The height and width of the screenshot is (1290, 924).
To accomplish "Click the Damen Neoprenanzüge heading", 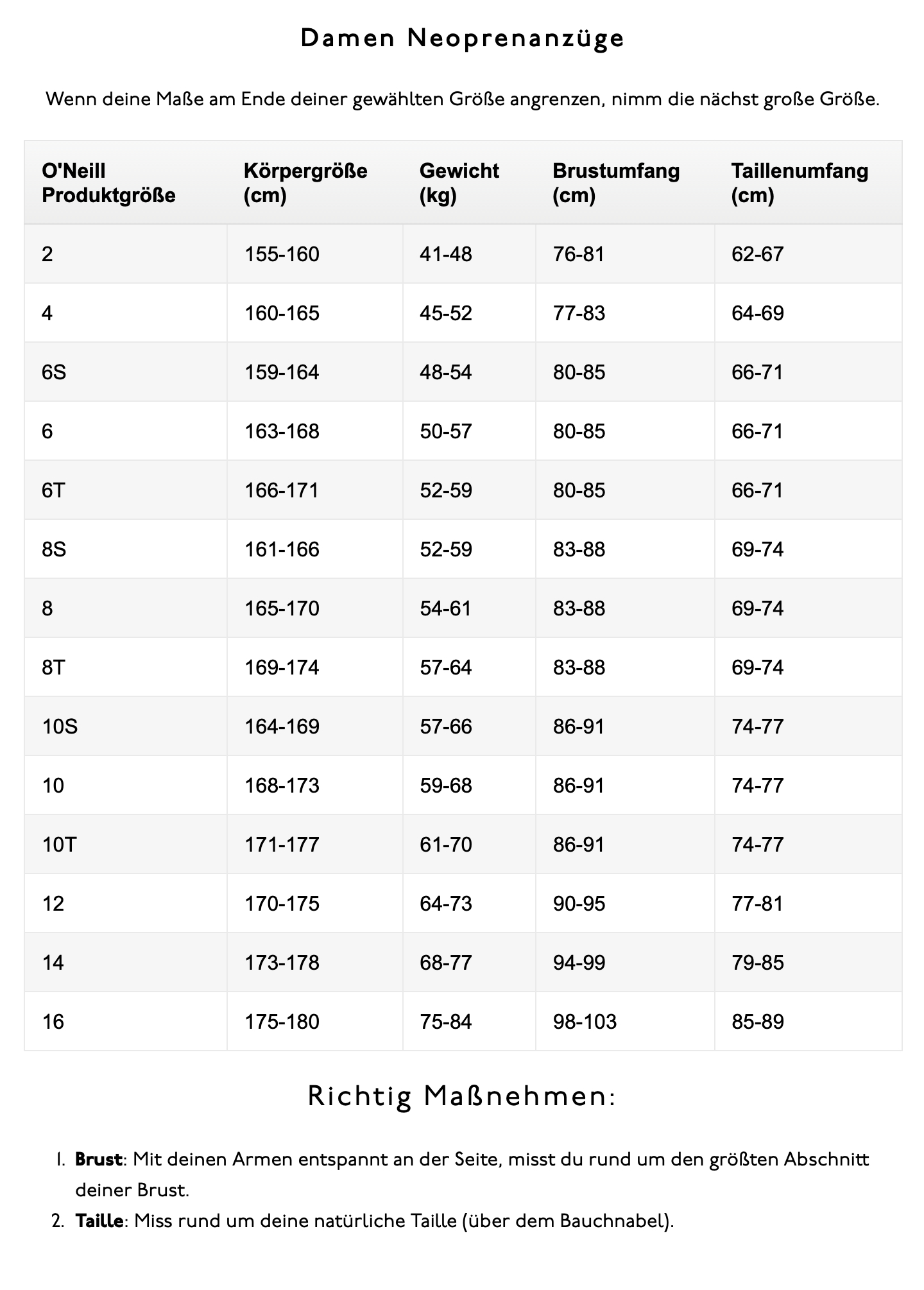I will click(462, 39).
